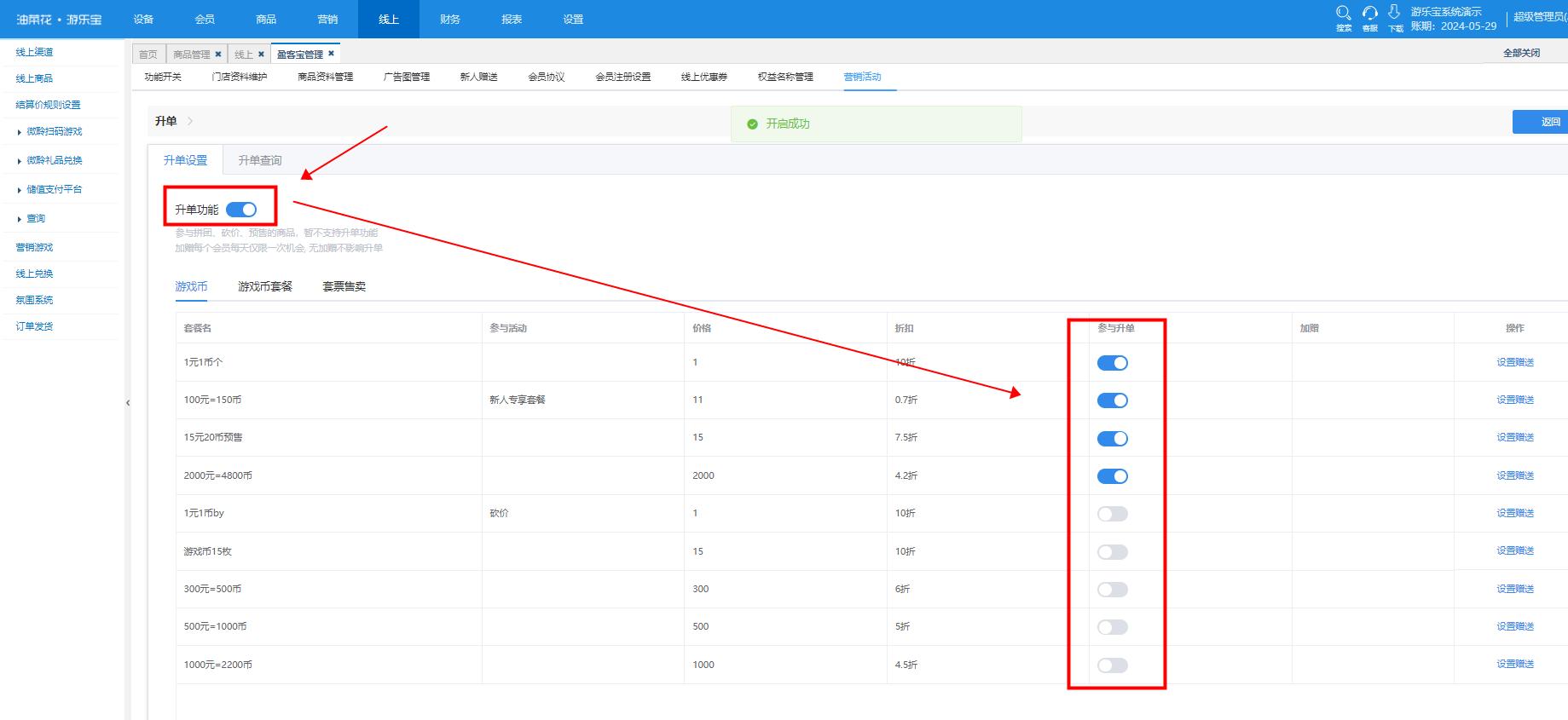Viewport: 1568px width, 720px height.
Task: Click the 超级管理员 user label
Action: coord(1540,17)
